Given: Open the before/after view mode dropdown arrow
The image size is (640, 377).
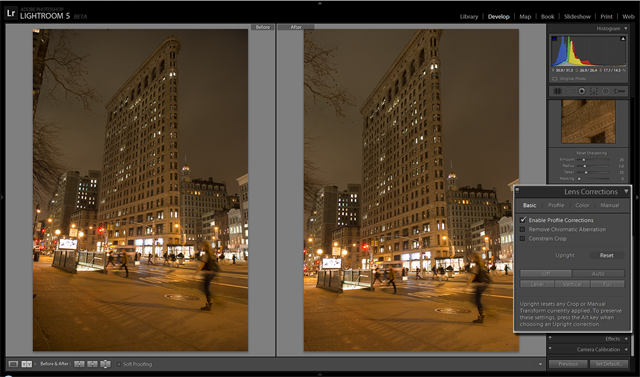Looking at the screenshot, I should 35,364.
